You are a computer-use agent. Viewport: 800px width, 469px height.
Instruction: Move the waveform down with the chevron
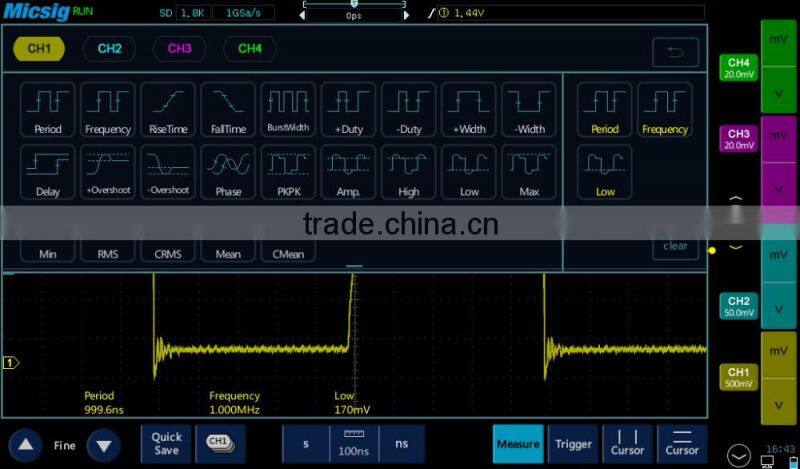coord(736,248)
